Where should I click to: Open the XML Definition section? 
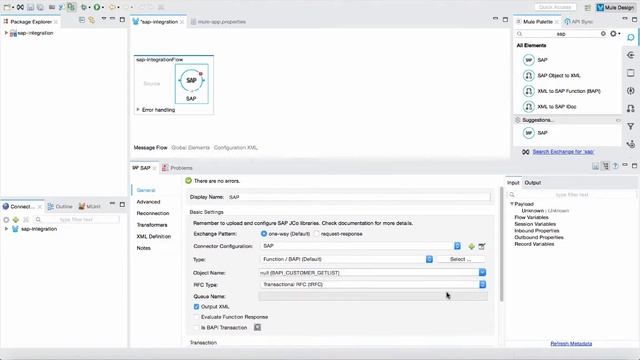pos(153,236)
